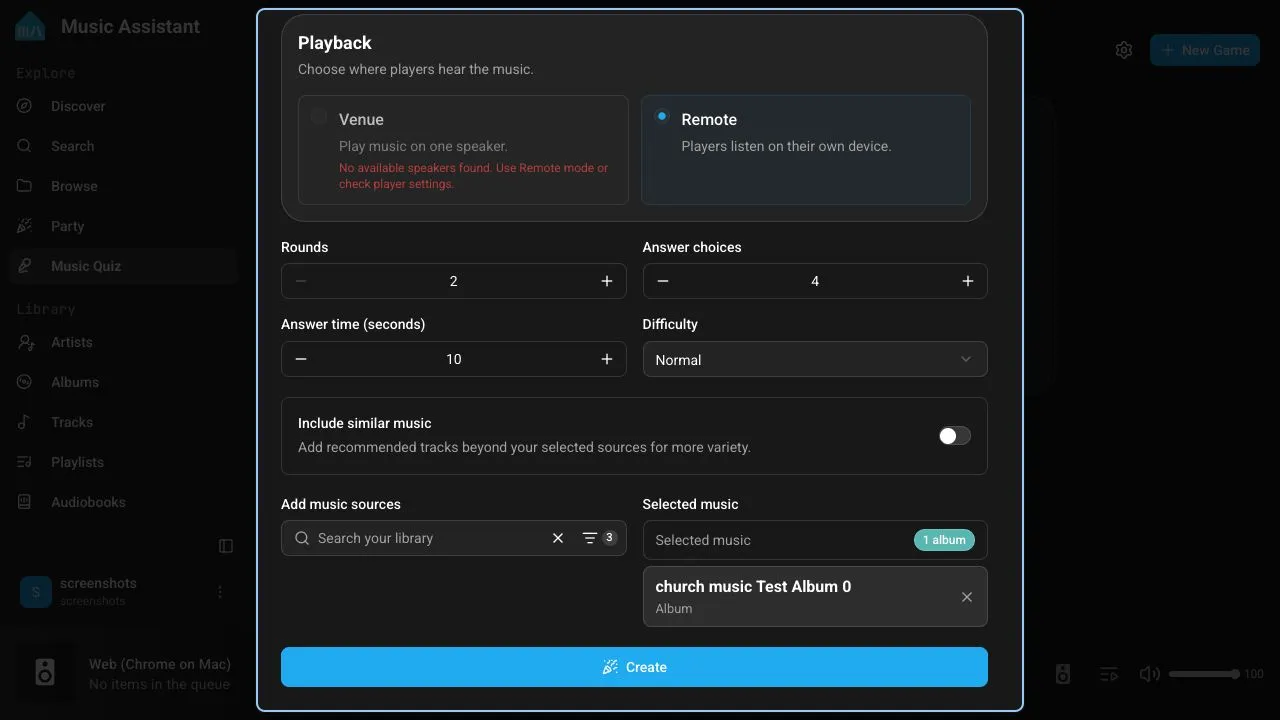Click the screenshots user profile avatar
1280x720 pixels.
tap(36, 592)
